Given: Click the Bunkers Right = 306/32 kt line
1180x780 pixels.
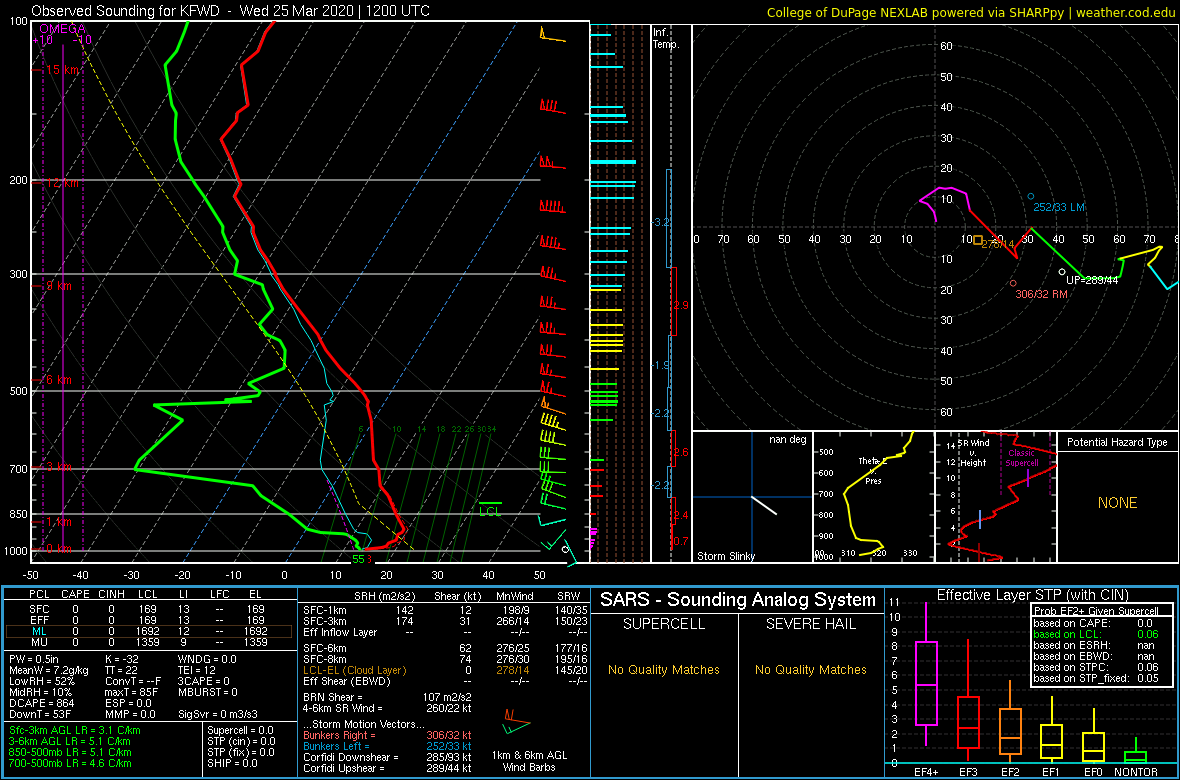Looking at the screenshot, I should click(x=387, y=735).
